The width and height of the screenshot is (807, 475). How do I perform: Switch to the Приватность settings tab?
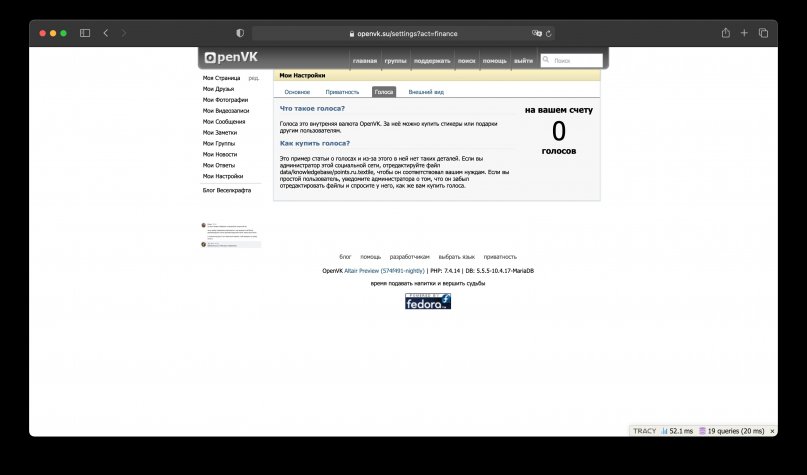point(342,92)
